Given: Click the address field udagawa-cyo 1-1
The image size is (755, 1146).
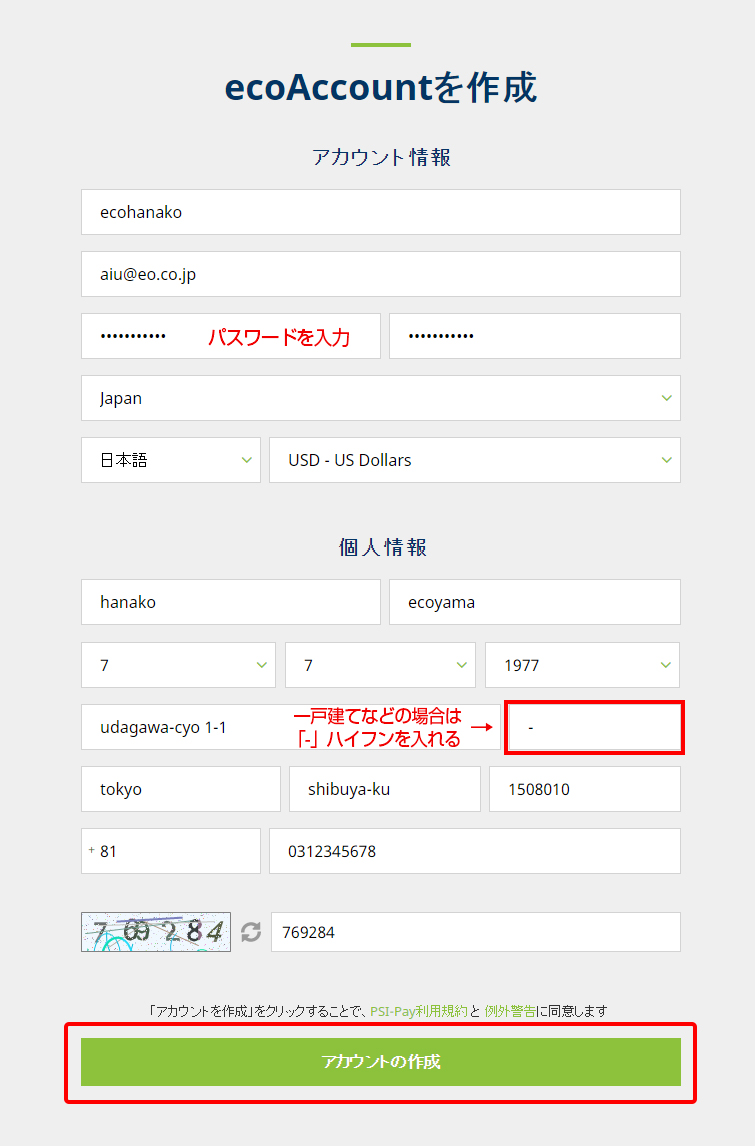Looking at the screenshot, I should coord(291,727).
